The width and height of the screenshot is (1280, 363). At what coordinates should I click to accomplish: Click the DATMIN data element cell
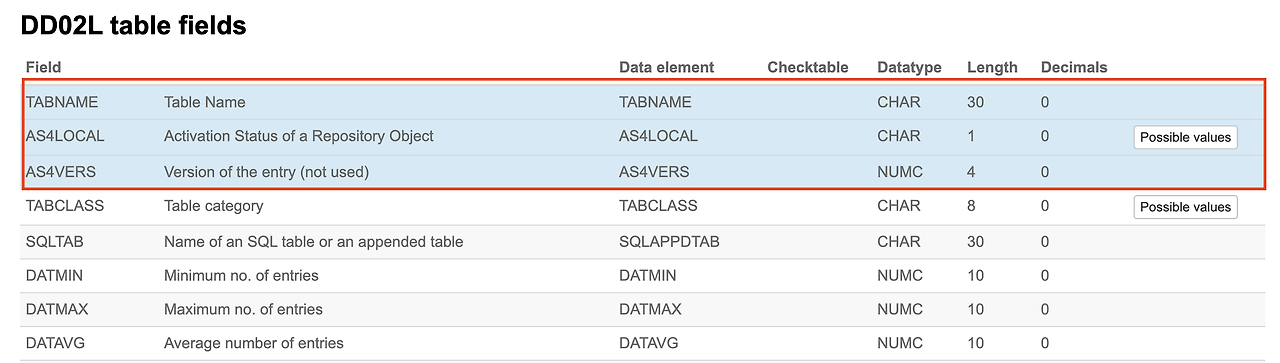coord(648,275)
